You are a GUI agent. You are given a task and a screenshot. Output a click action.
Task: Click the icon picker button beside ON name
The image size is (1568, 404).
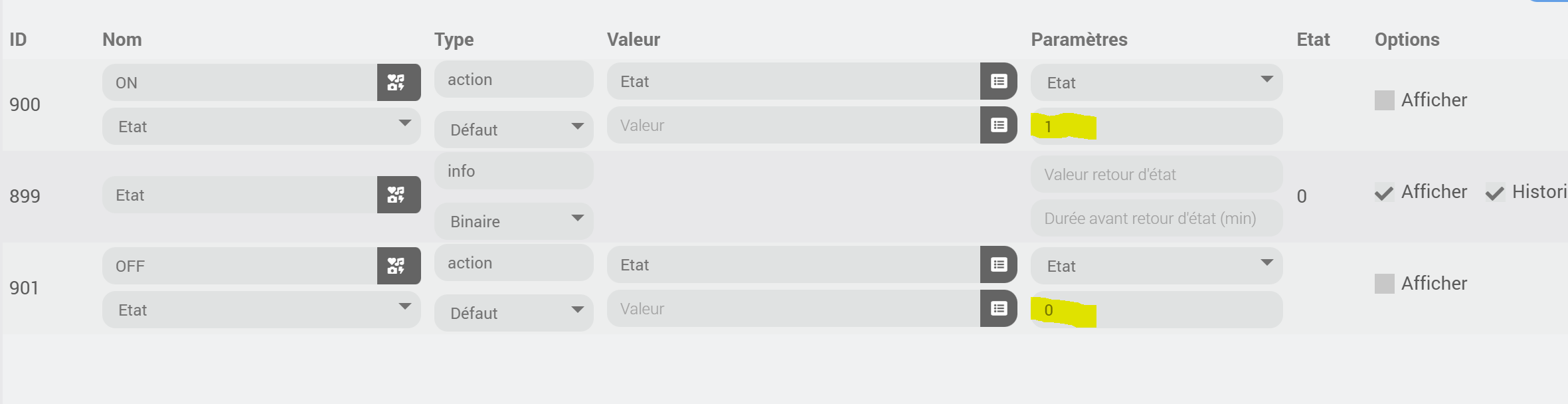(398, 82)
